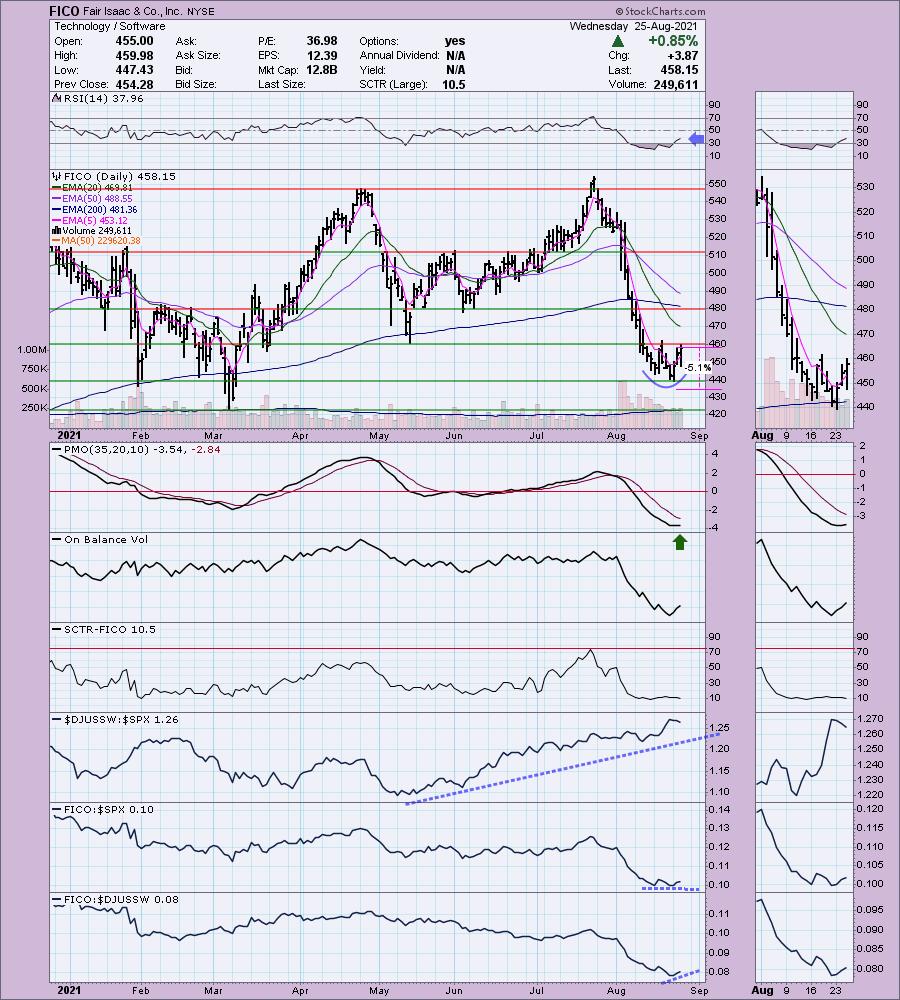Screen dimensions: 900x1000
Task: Click the FICO (Daily) 458.15 price label
Action: pyautogui.click(x=119, y=176)
